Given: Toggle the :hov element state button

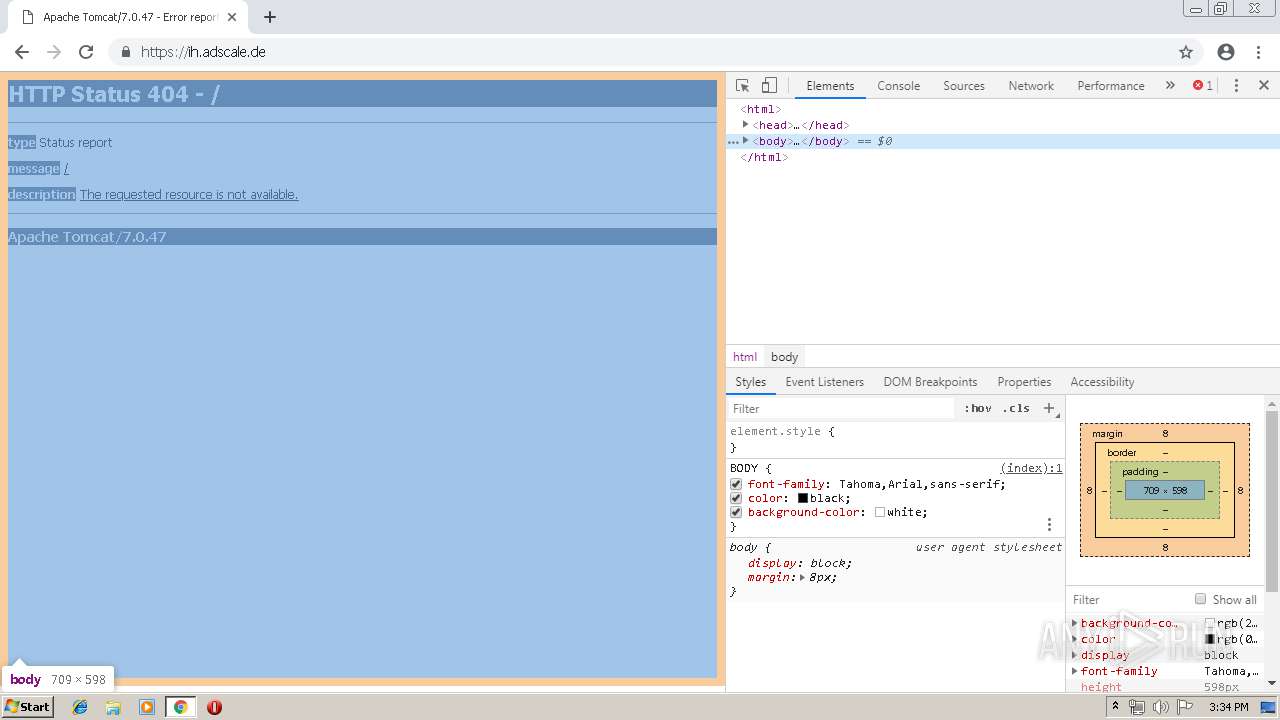Looking at the screenshot, I should point(978,408).
